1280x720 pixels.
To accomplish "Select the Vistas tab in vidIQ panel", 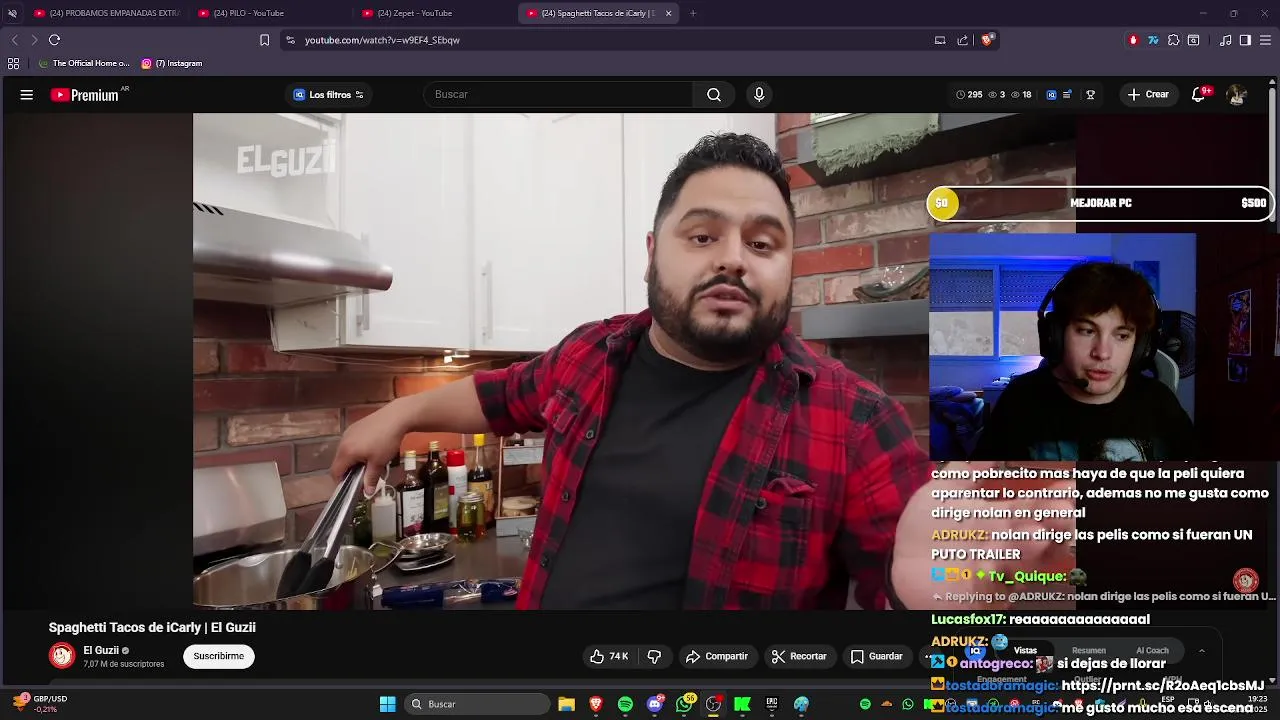I will (1025, 651).
